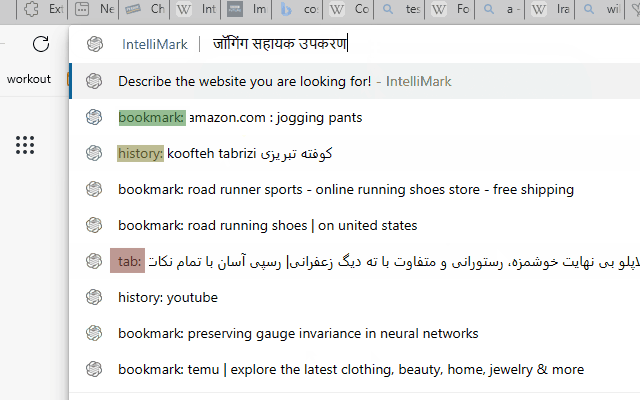Viewport: 640px width, 400px height.
Task: Switch to the Ne tab
Action: [93, 9]
